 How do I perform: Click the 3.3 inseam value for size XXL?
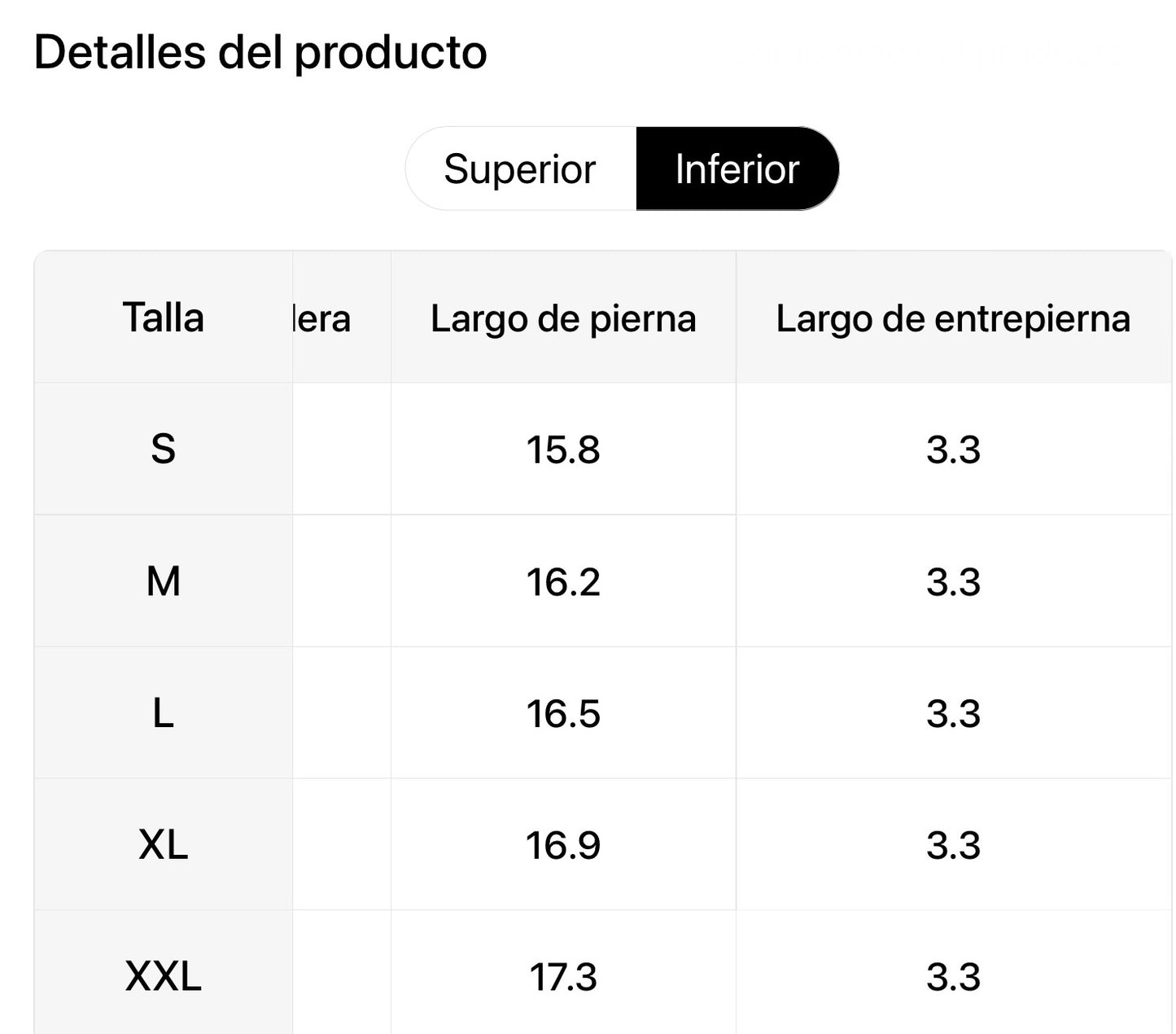coord(953,976)
